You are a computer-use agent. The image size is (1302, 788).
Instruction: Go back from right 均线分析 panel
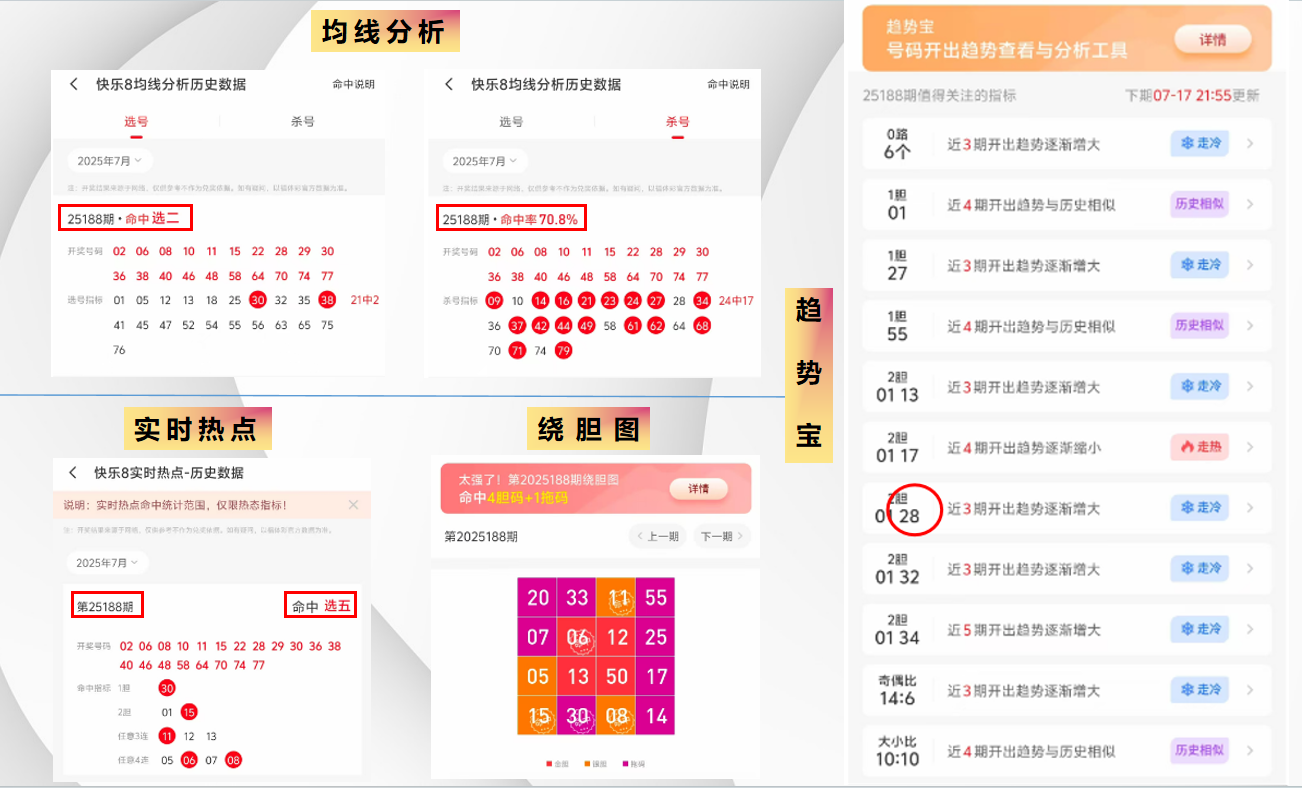[449, 85]
